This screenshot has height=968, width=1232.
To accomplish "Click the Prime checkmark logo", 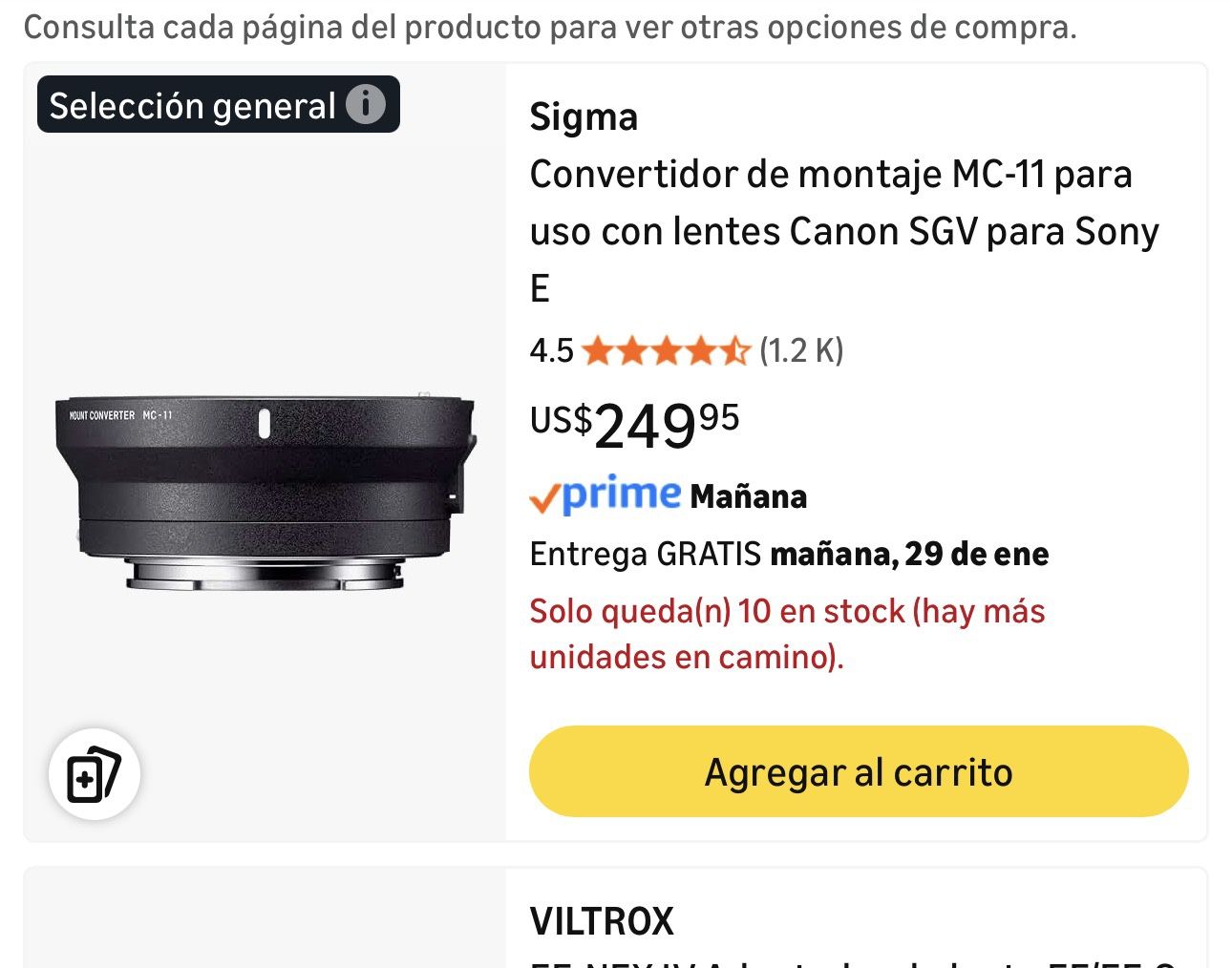I will [x=544, y=496].
